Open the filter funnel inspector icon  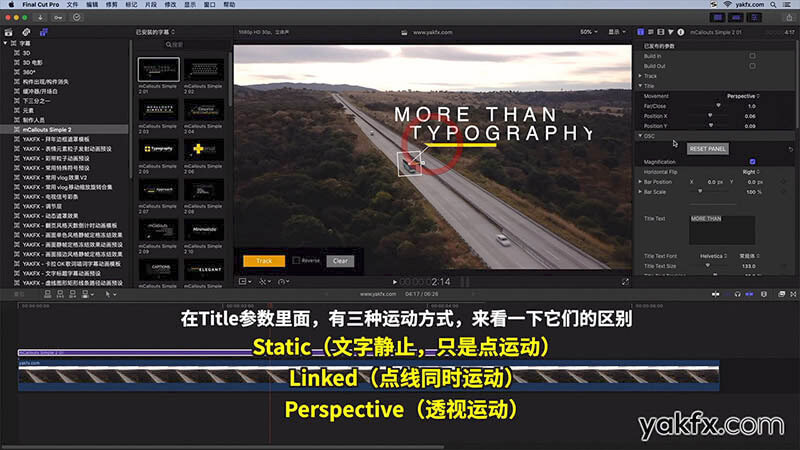coord(671,32)
